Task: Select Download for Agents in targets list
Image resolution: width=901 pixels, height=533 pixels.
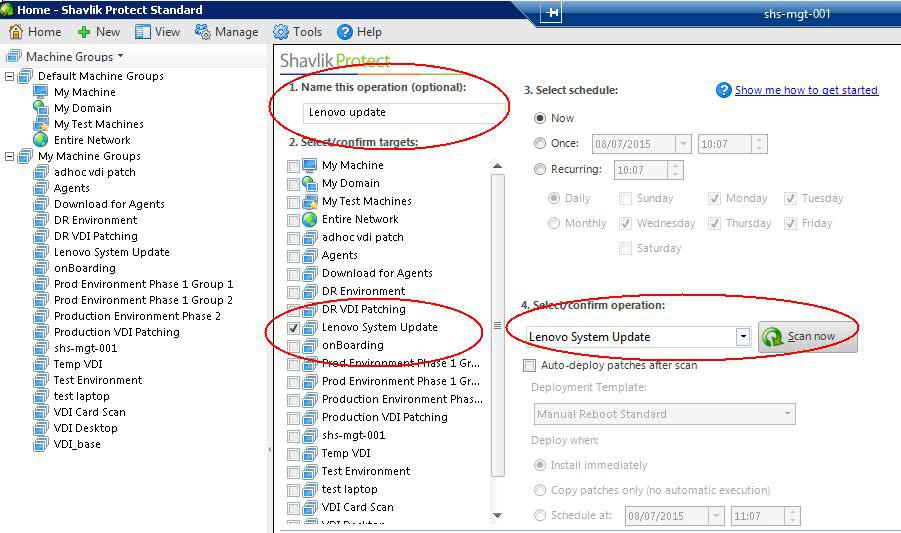Action: tap(377, 273)
